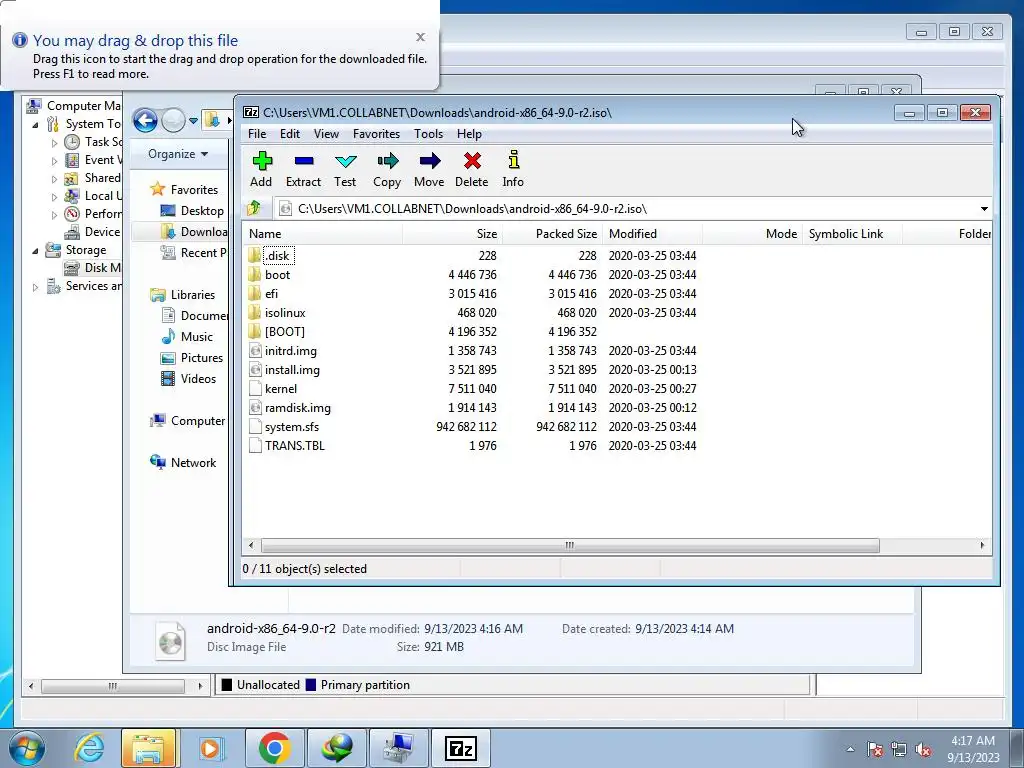Expand the 7-Zip address path dropdown
Image resolution: width=1024 pixels, height=768 pixels.
coord(984,209)
